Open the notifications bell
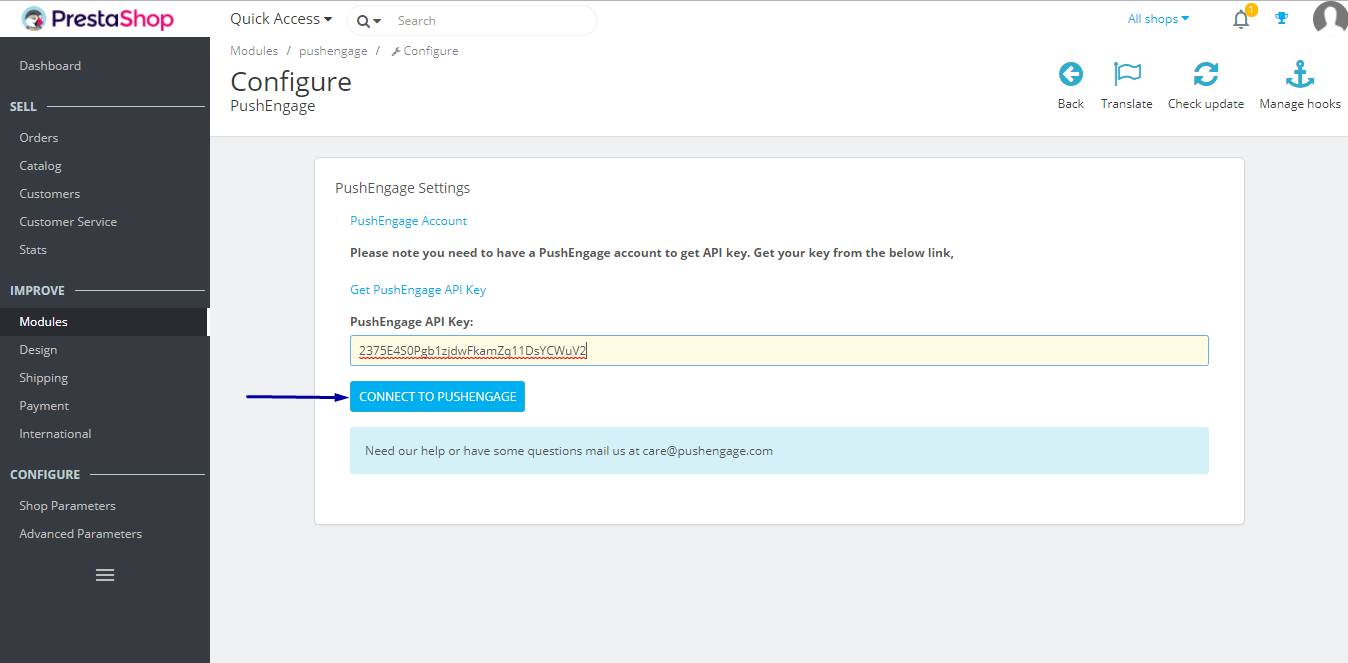Viewport: 1348px width, 663px height. point(1240,19)
